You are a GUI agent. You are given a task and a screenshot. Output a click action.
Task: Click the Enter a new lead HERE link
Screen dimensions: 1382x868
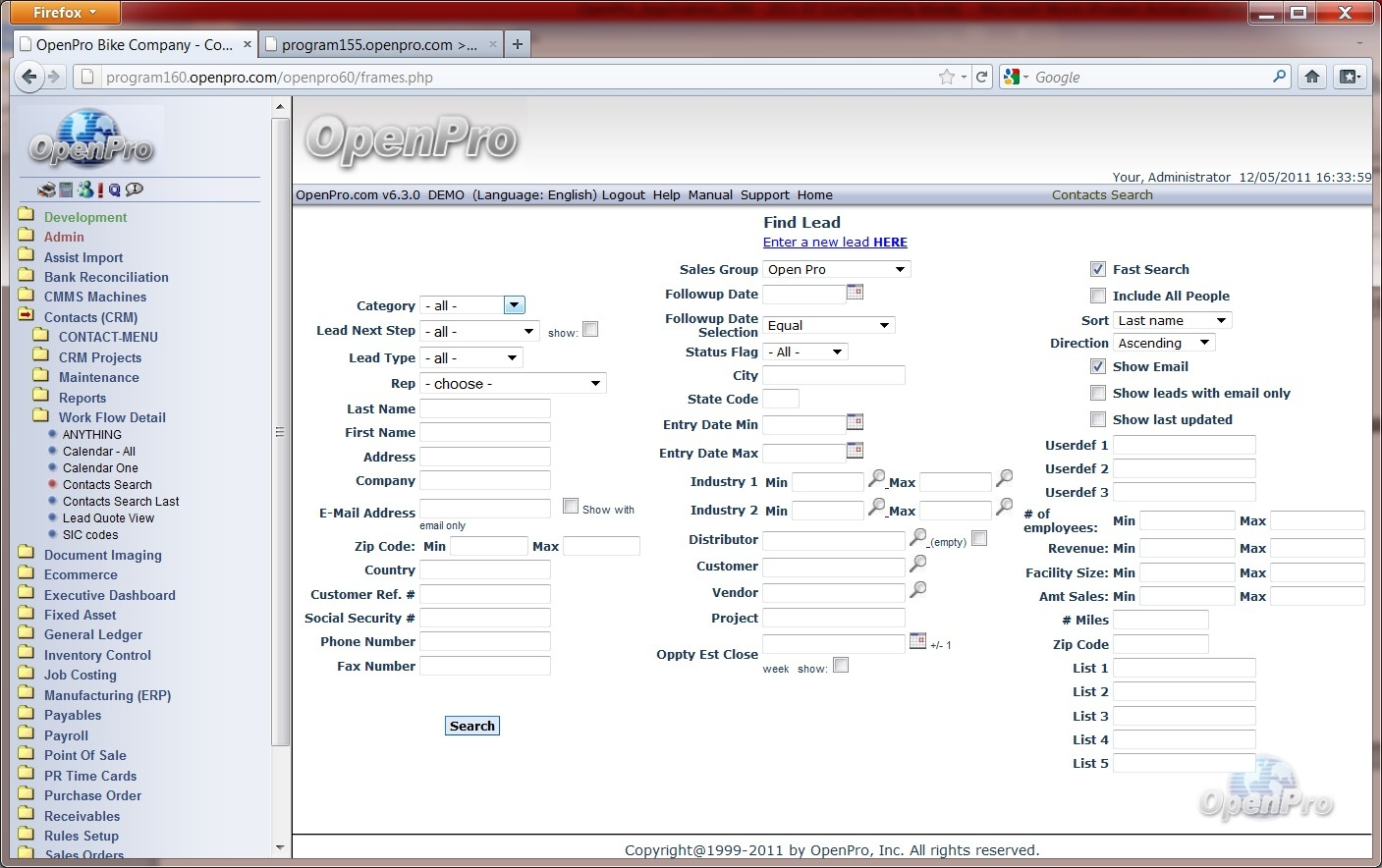point(835,243)
